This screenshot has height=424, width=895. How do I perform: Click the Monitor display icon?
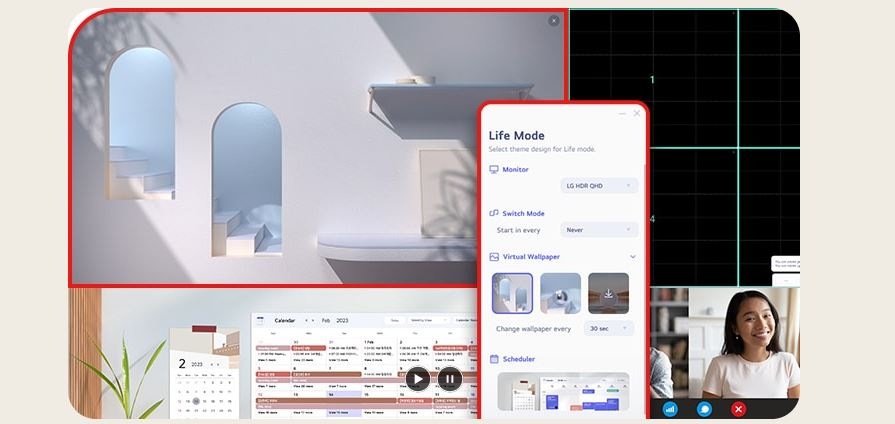494,169
